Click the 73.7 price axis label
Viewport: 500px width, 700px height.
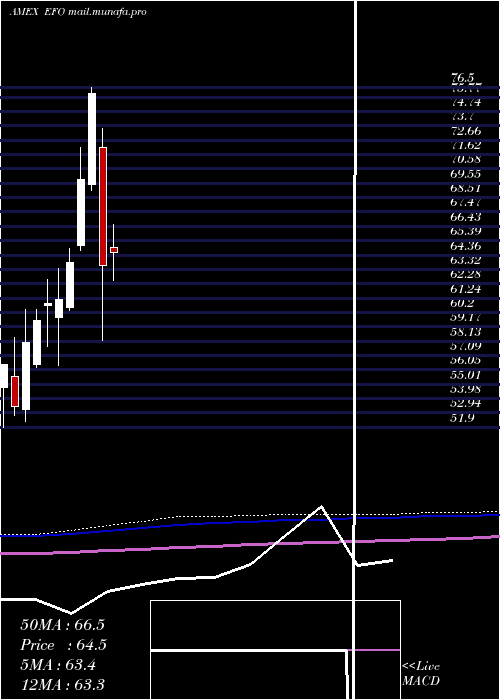(462, 117)
